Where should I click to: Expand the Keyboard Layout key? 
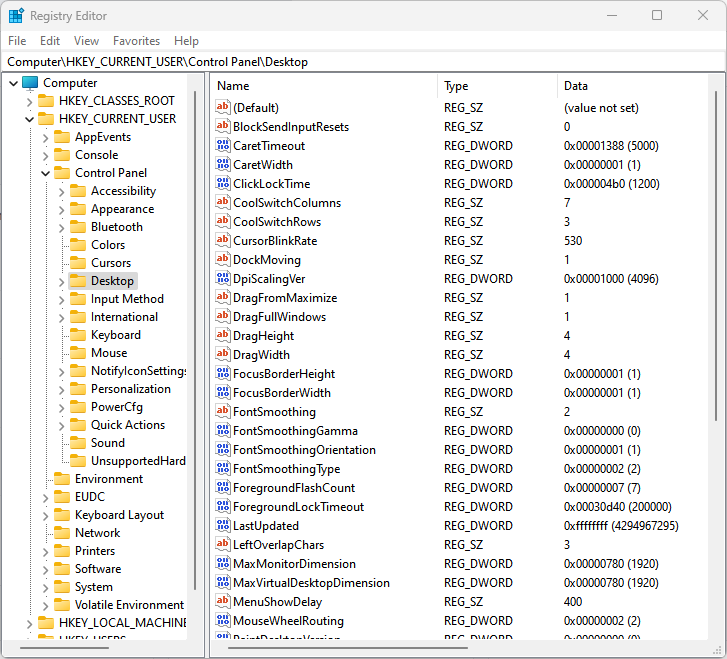point(45,516)
